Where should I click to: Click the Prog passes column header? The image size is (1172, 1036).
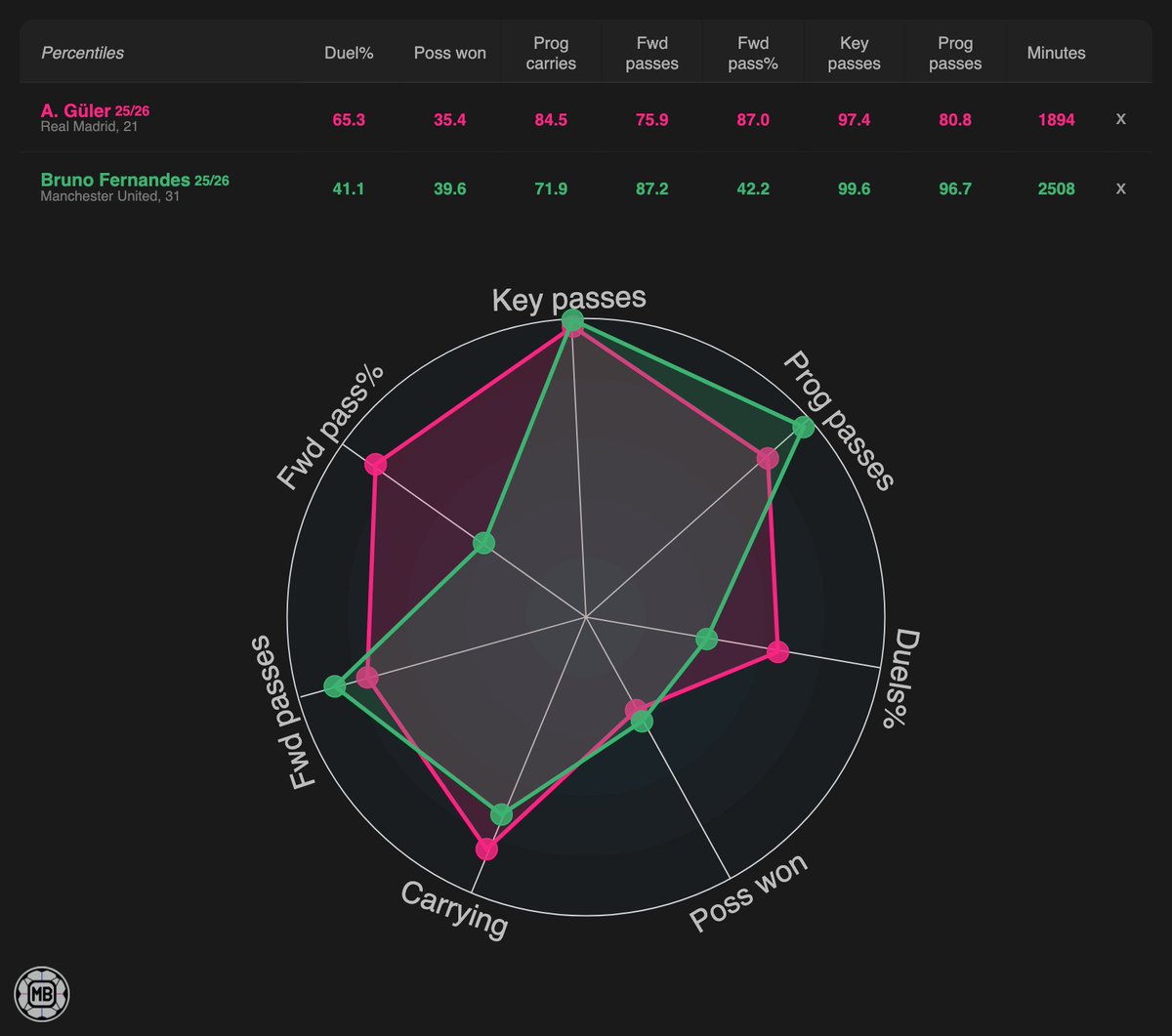955,54
